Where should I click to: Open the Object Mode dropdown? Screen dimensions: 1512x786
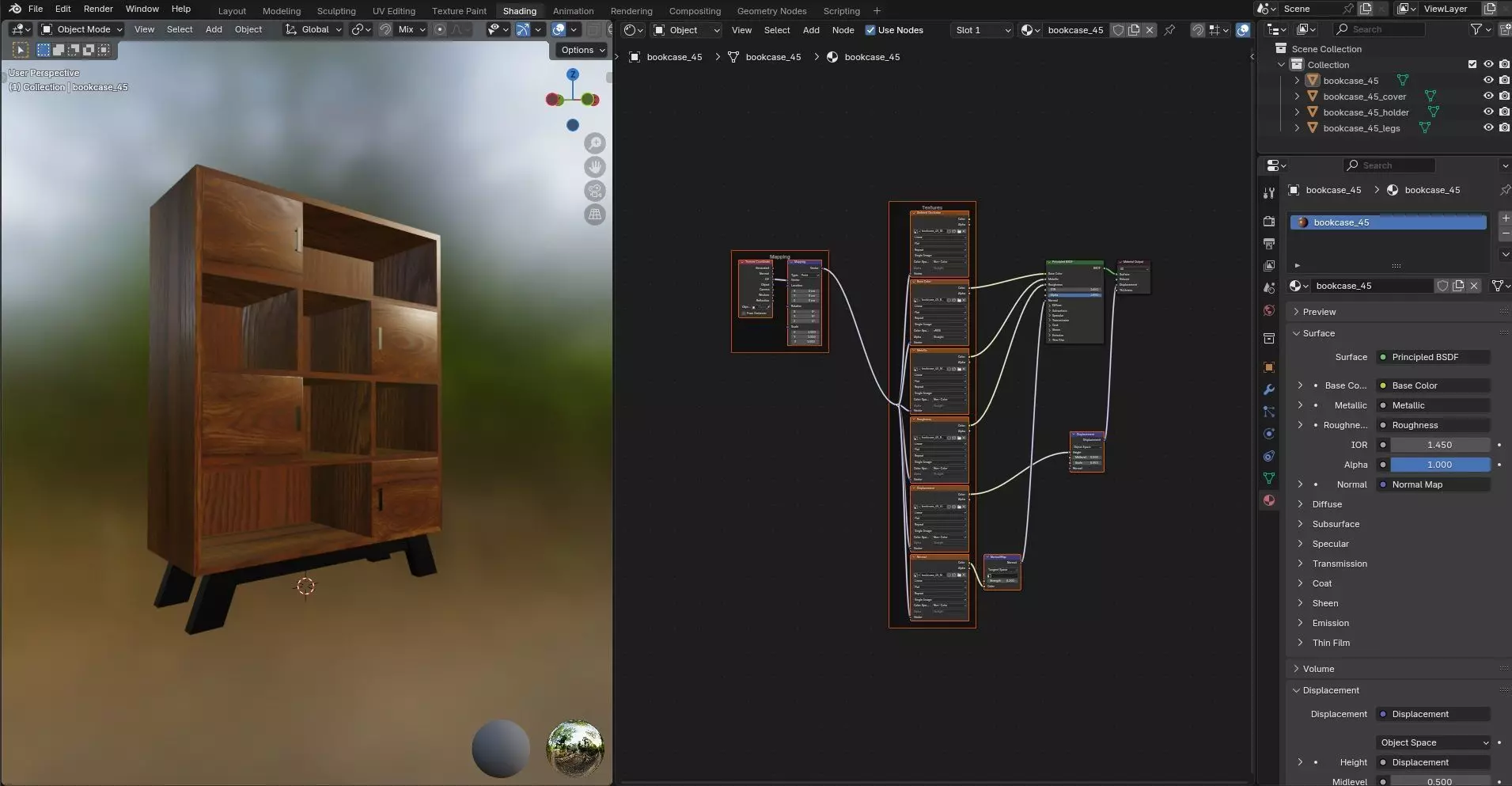pyautogui.click(x=82, y=29)
